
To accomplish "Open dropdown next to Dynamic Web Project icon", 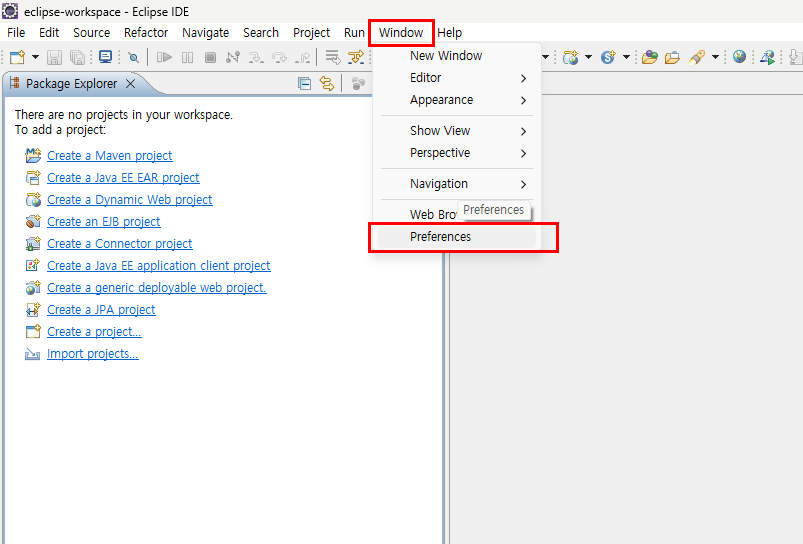I will tap(588, 57).
